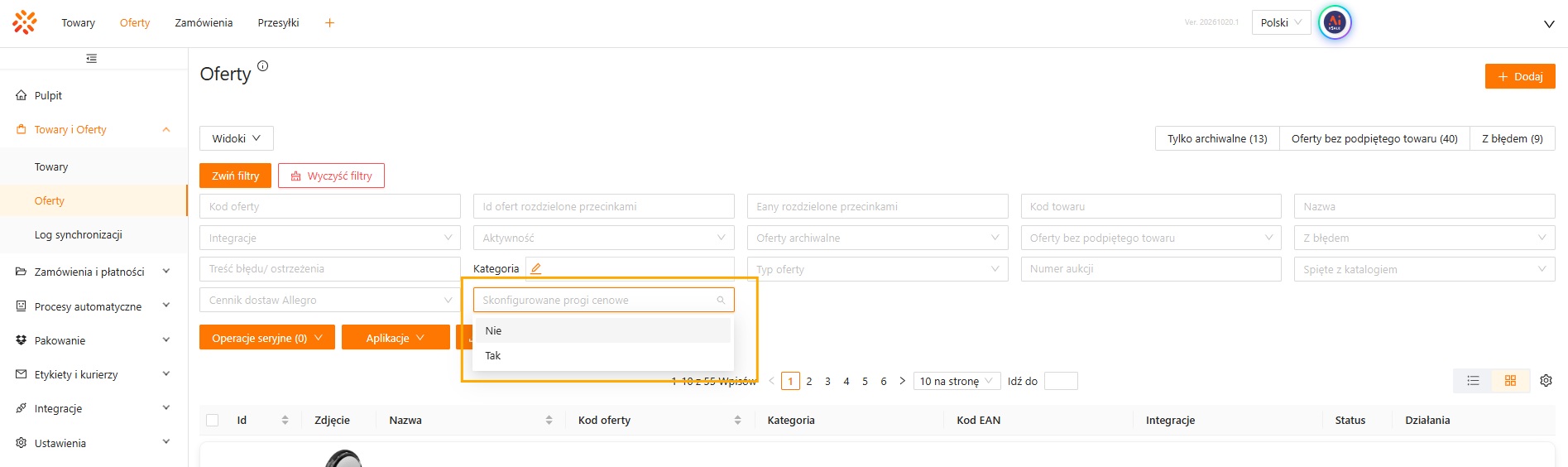
Task: Switch to the grid view icon
Action: coord(1510,381)
